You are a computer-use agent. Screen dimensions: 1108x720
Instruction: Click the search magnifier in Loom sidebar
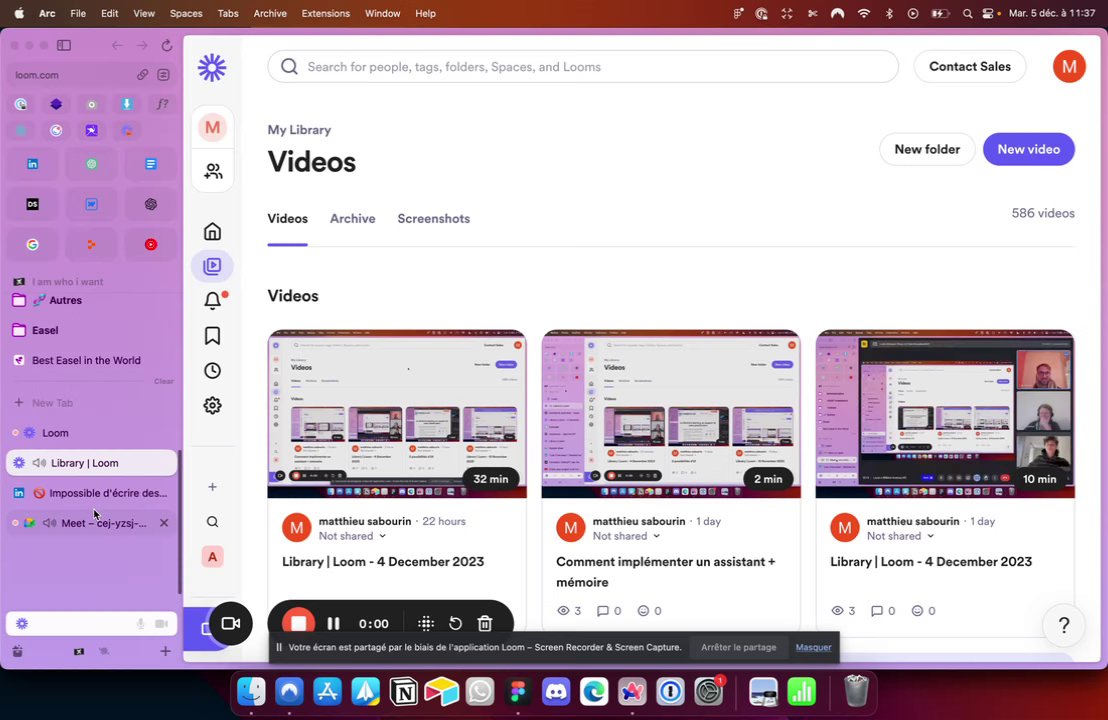click(212, 521)
